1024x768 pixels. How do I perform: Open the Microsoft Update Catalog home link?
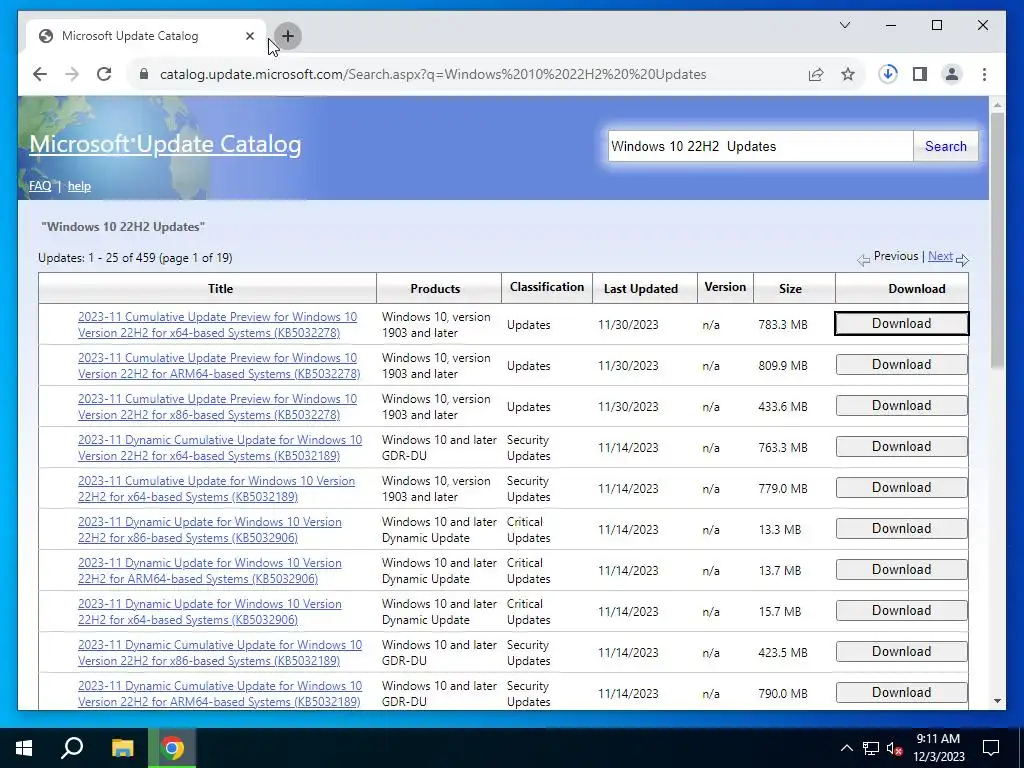coord(165,144)
